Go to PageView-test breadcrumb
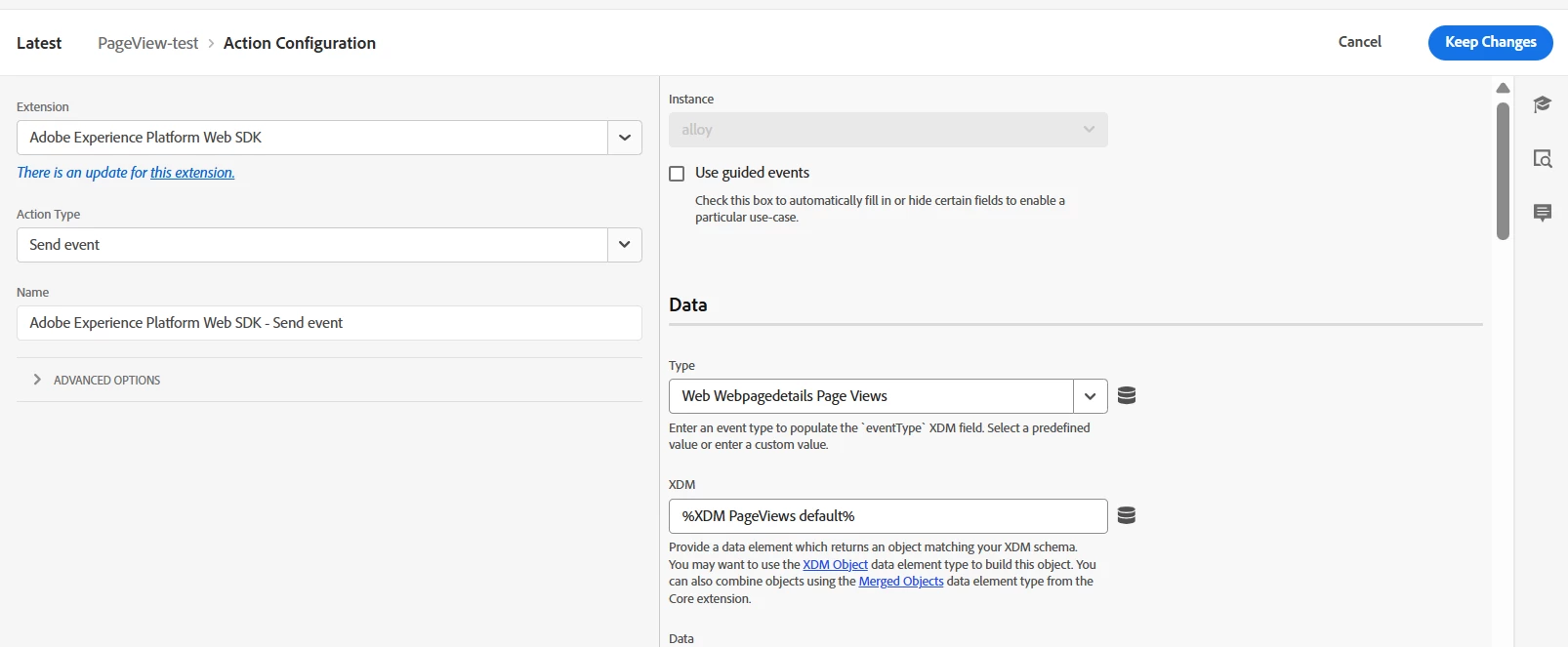 pos(147,43)
